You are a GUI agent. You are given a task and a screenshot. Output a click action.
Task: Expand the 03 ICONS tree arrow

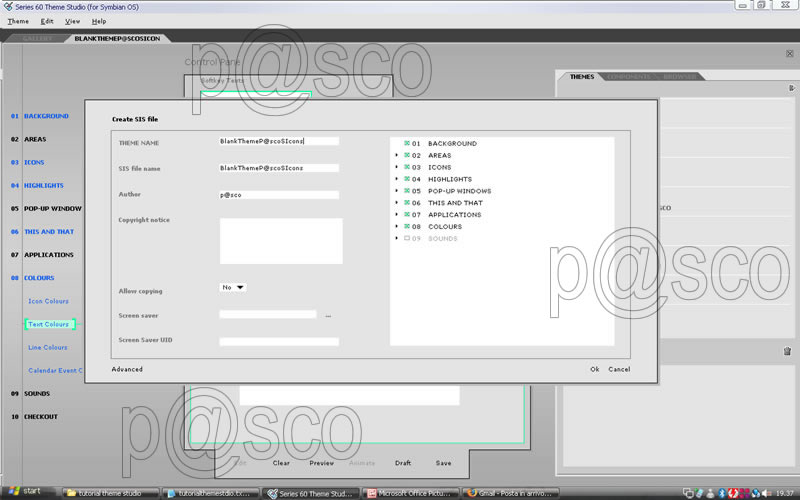397,167
